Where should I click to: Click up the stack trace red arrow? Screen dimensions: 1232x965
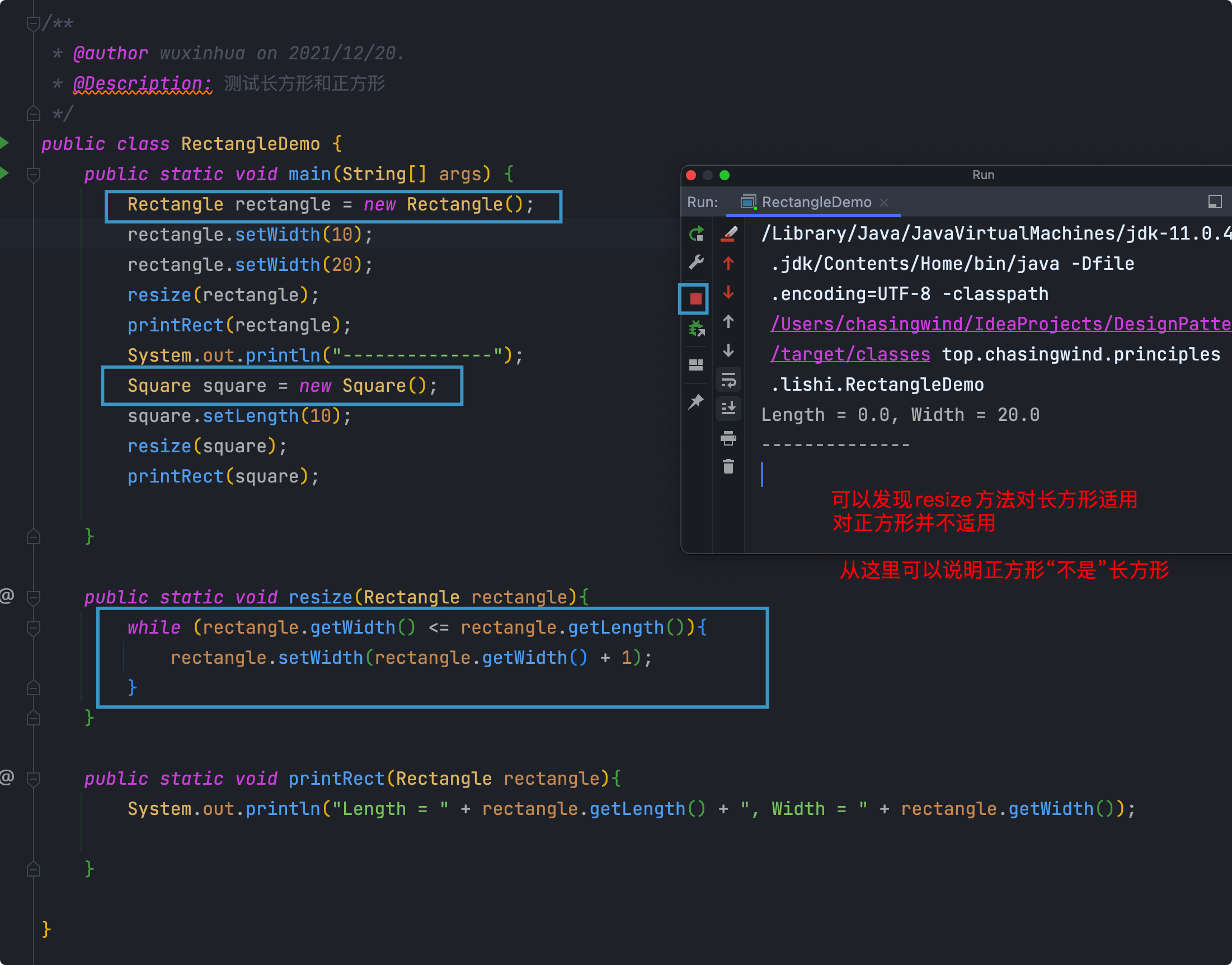(728, 263)
